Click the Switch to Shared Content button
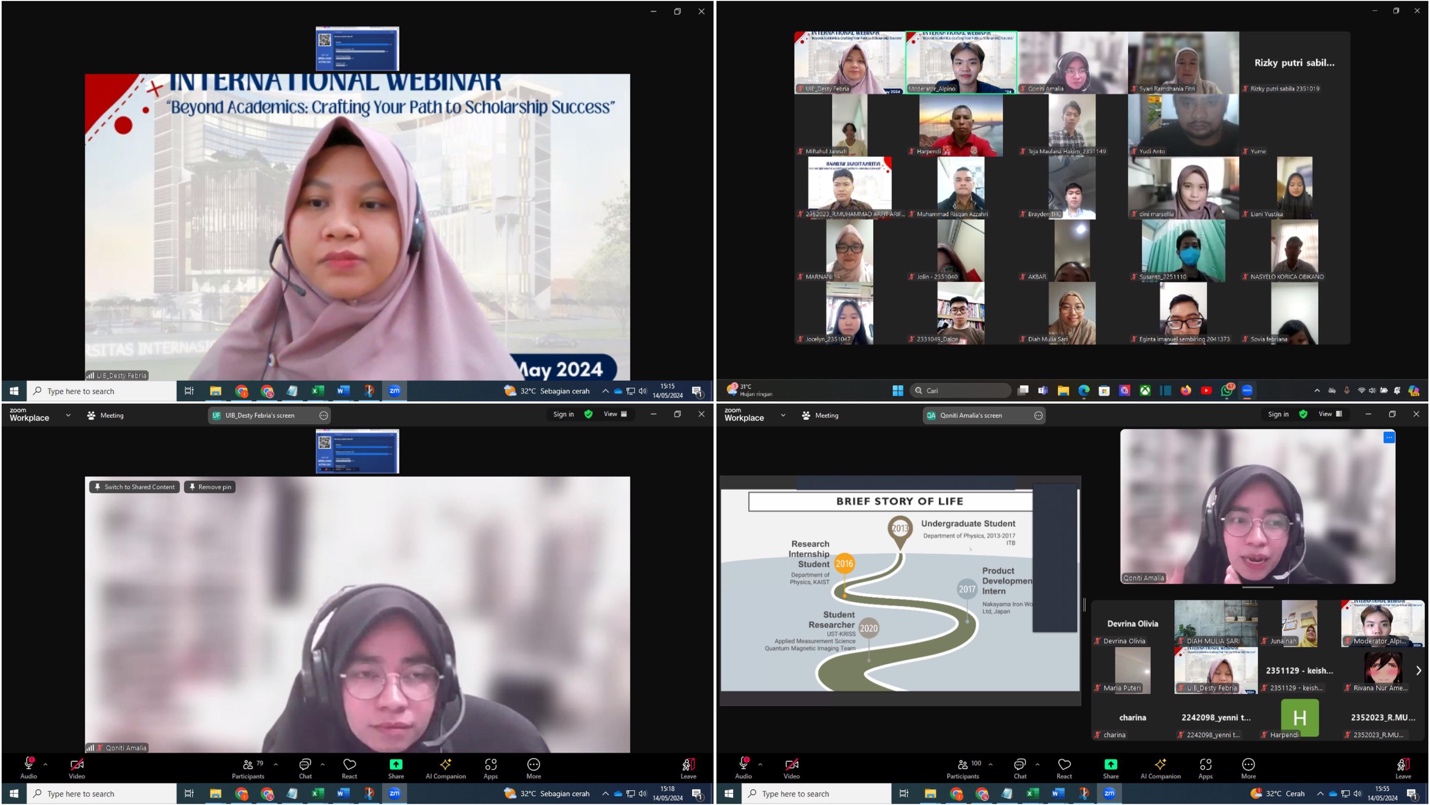 click(134, 487)
